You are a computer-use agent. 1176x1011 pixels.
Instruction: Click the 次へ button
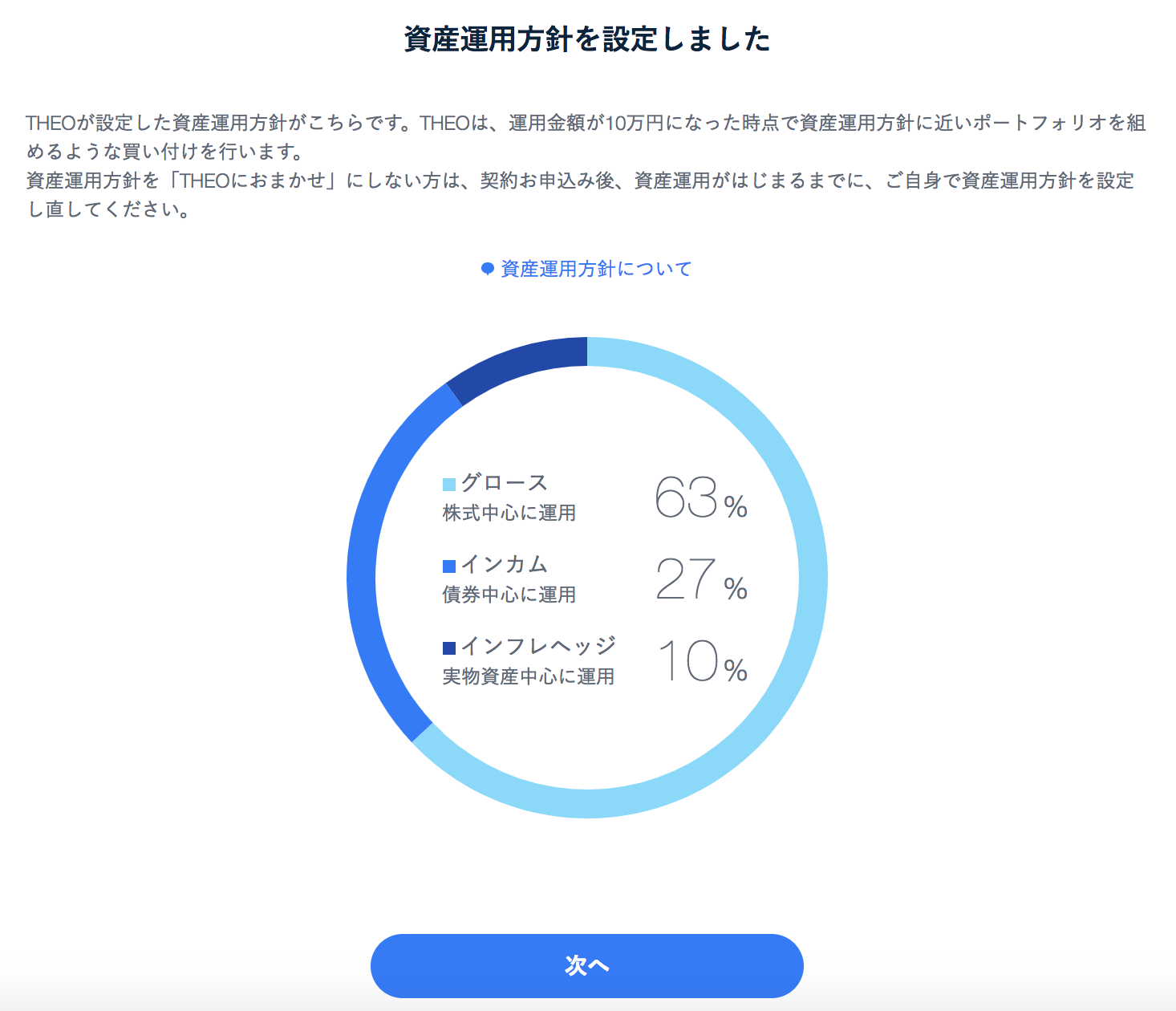point(586,965)
